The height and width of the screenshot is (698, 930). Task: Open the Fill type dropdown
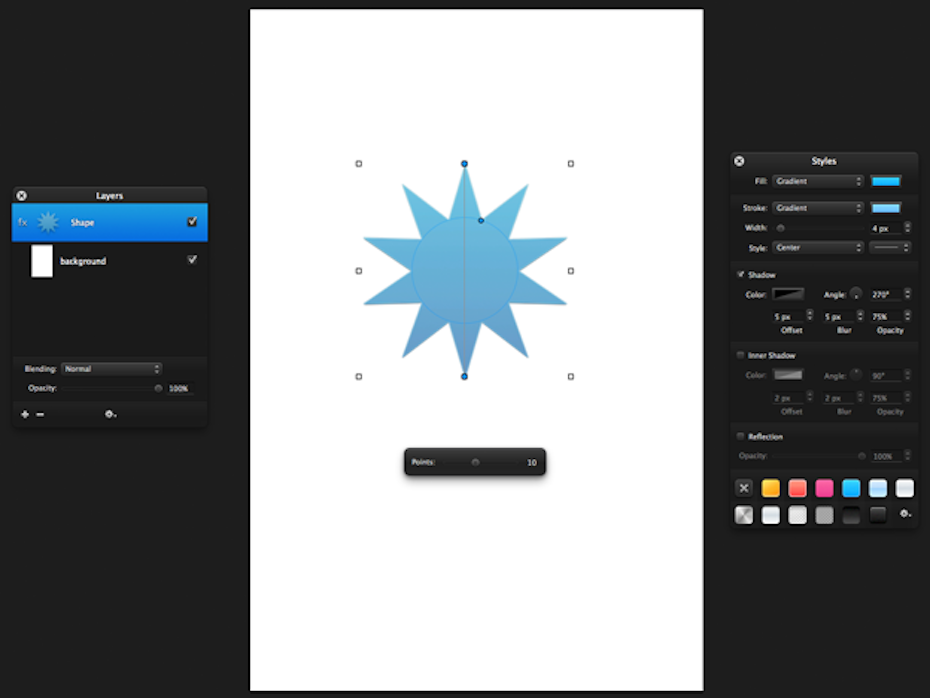point(817,181)
